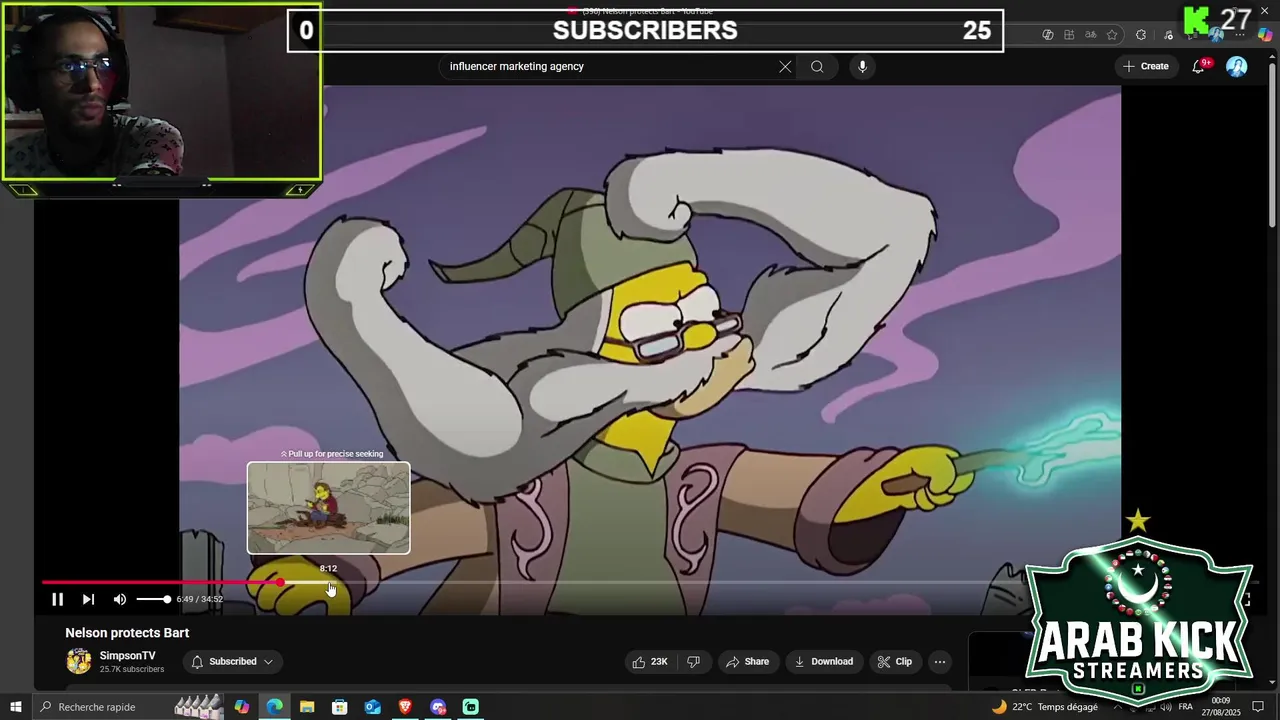The width and height of the screenshot is (1280, 720).
Task: Switch to Microsoft Edge in the taskbar
Action: tap(274, 707)
